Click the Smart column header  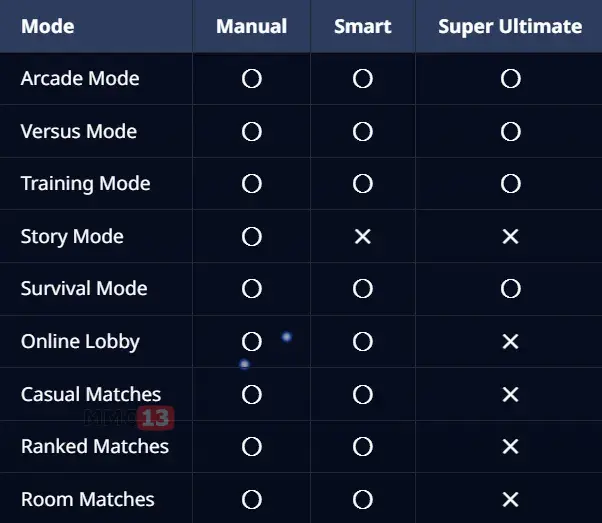[x=363, y=26]
